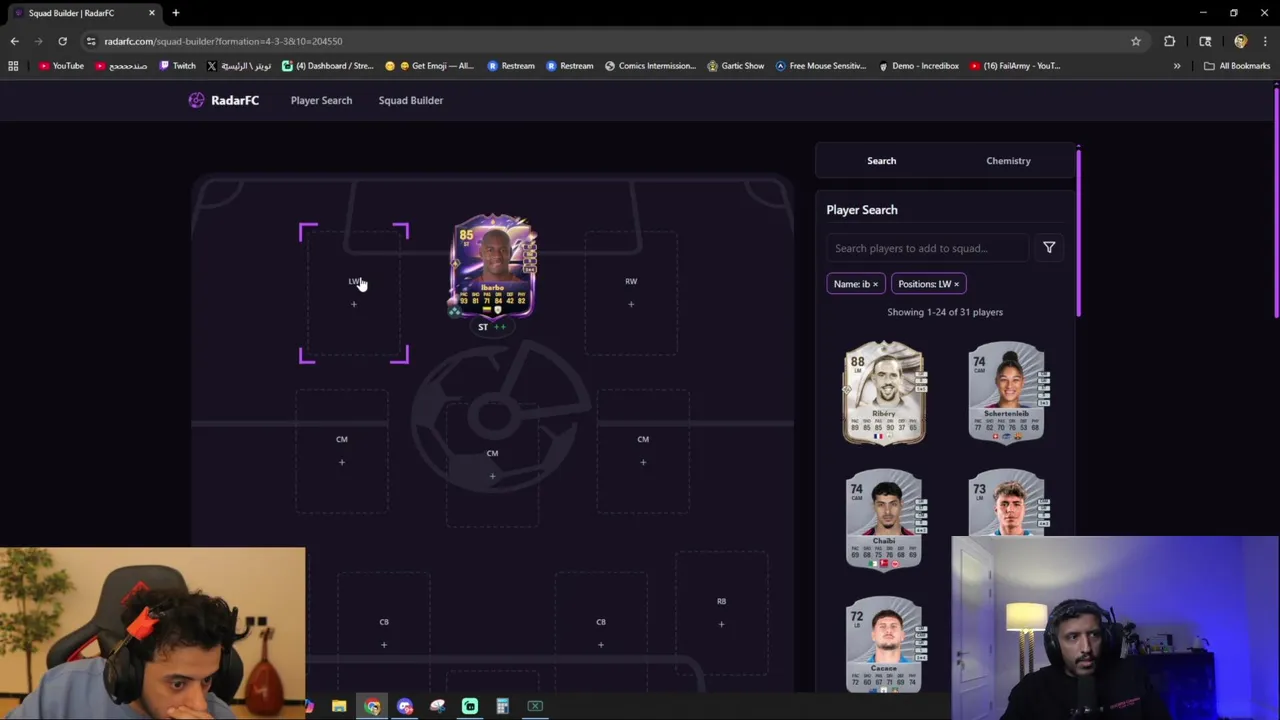Remove the 'Name: ib' filter chip
1280x720 pixels.
[x=875, y=284]
